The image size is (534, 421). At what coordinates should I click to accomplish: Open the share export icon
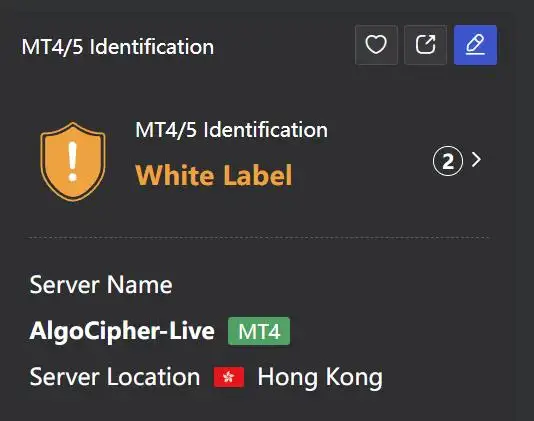click(x=425, y=45)
